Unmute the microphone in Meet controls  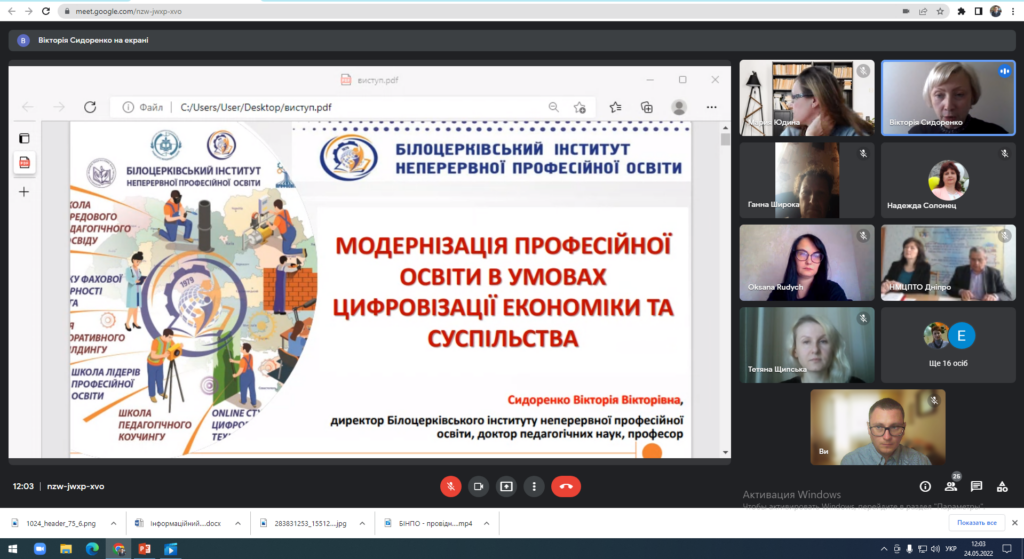point(451,486)
